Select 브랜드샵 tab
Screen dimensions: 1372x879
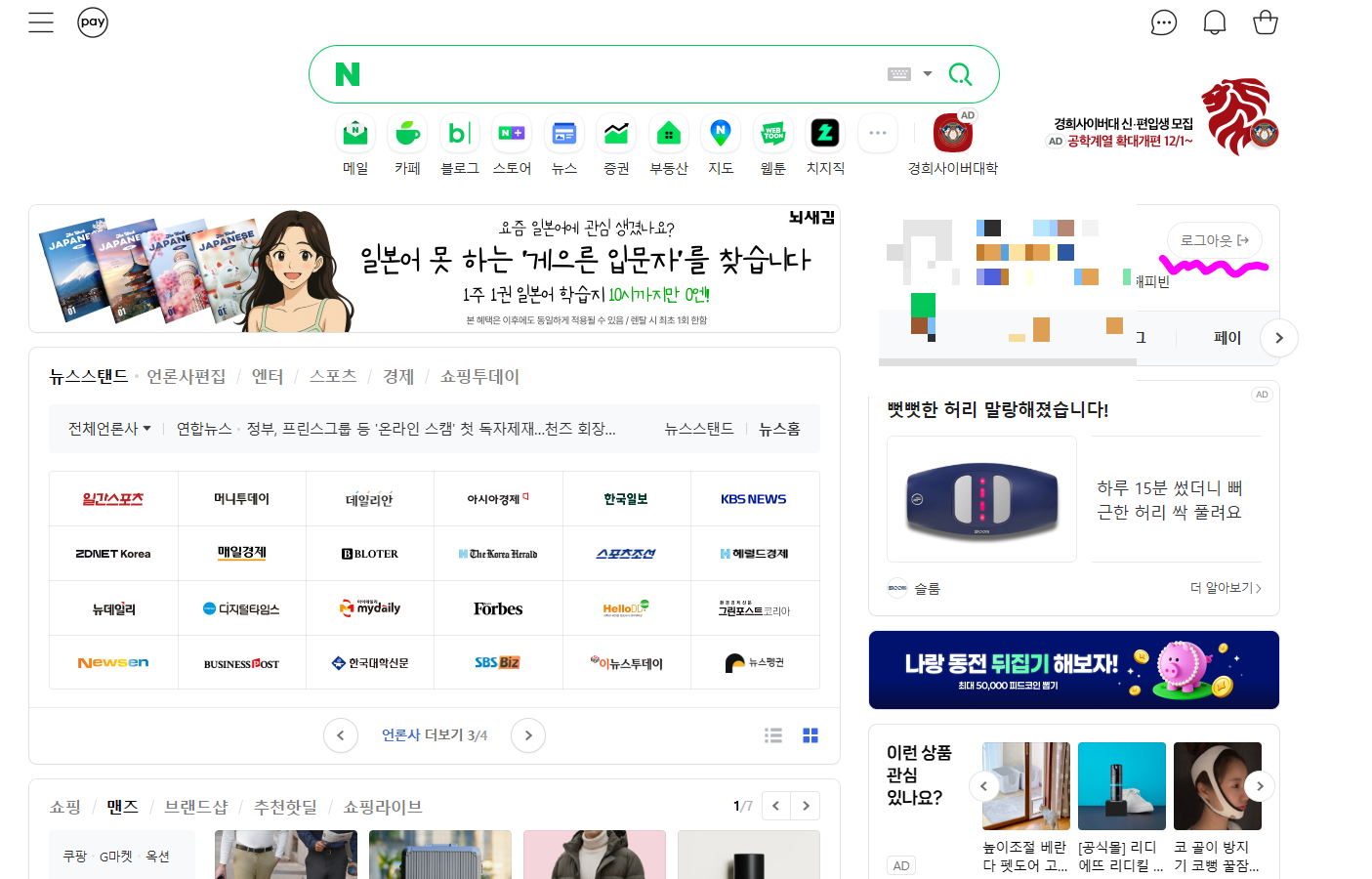click(196, 807)
